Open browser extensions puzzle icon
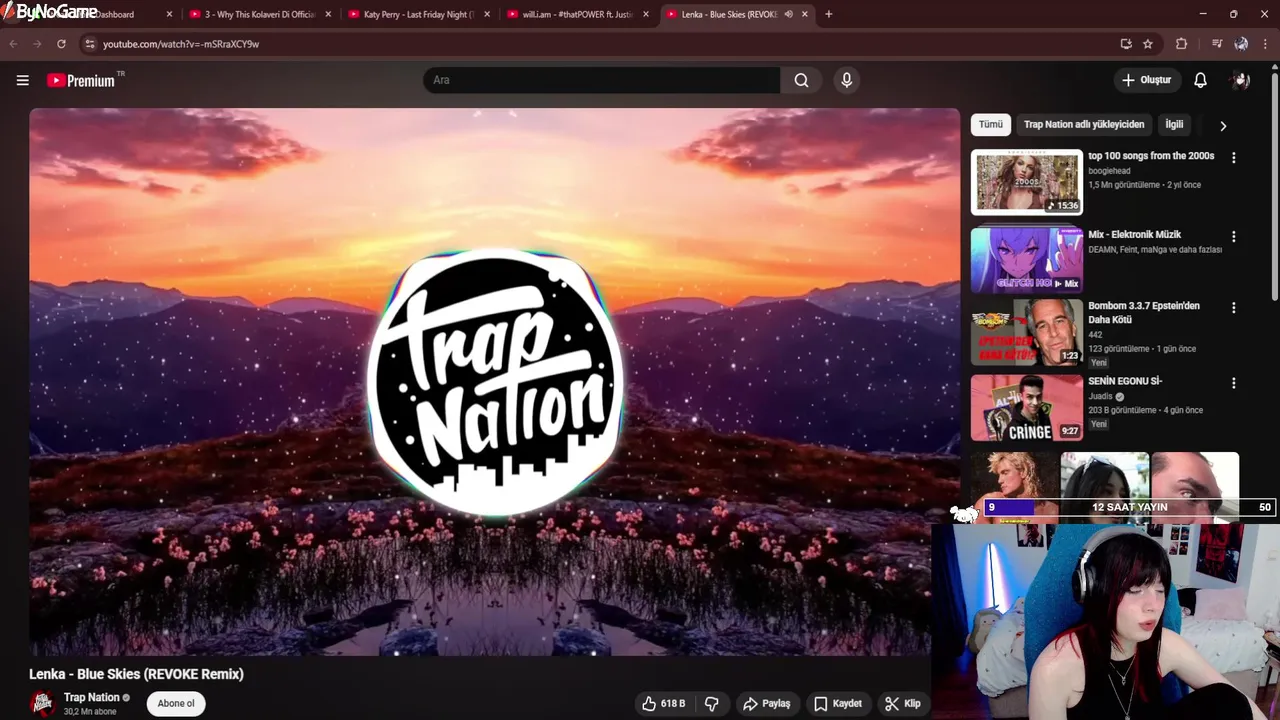The height and width of the screenshot is (720, 1280). 1181,44
